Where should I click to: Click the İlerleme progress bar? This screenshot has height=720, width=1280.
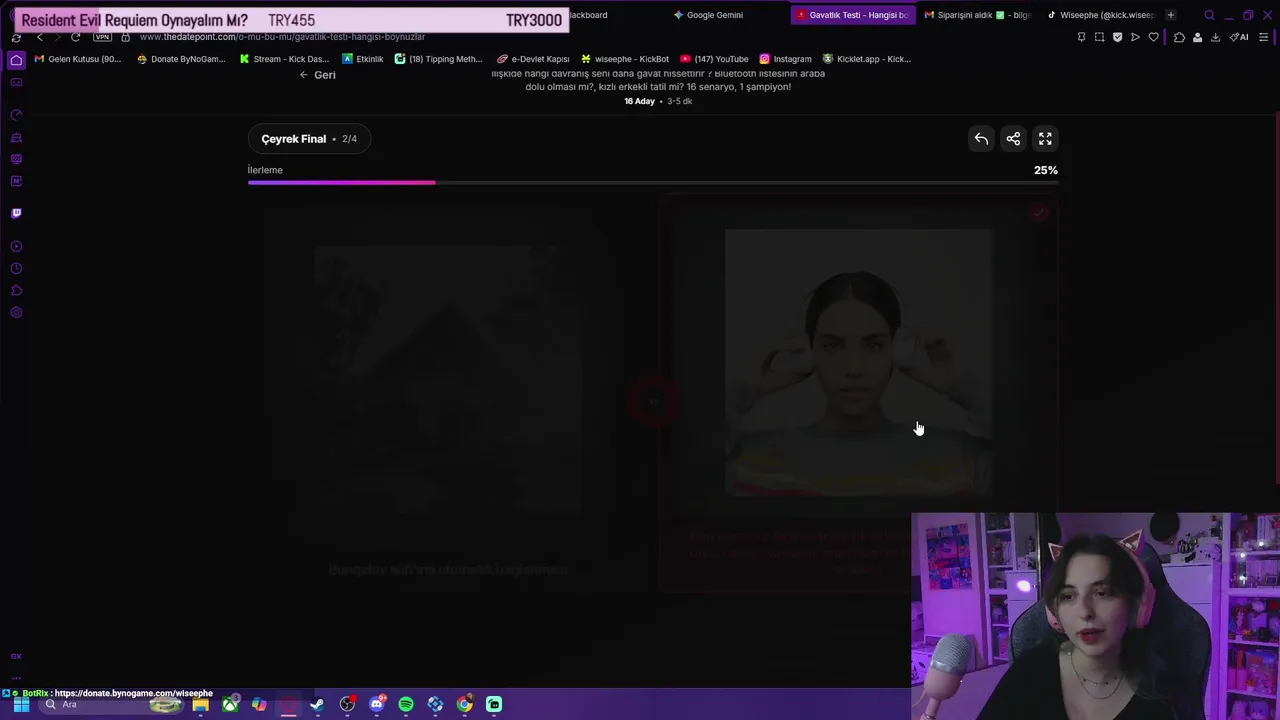coord(652,182)
